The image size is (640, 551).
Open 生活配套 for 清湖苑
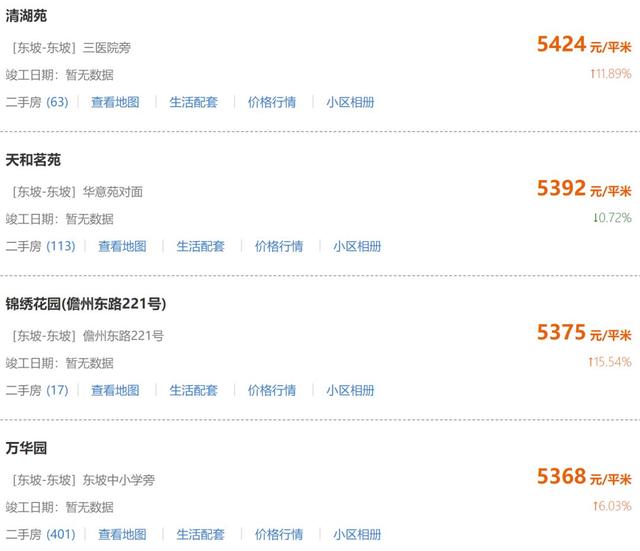[x=193, y=102]
